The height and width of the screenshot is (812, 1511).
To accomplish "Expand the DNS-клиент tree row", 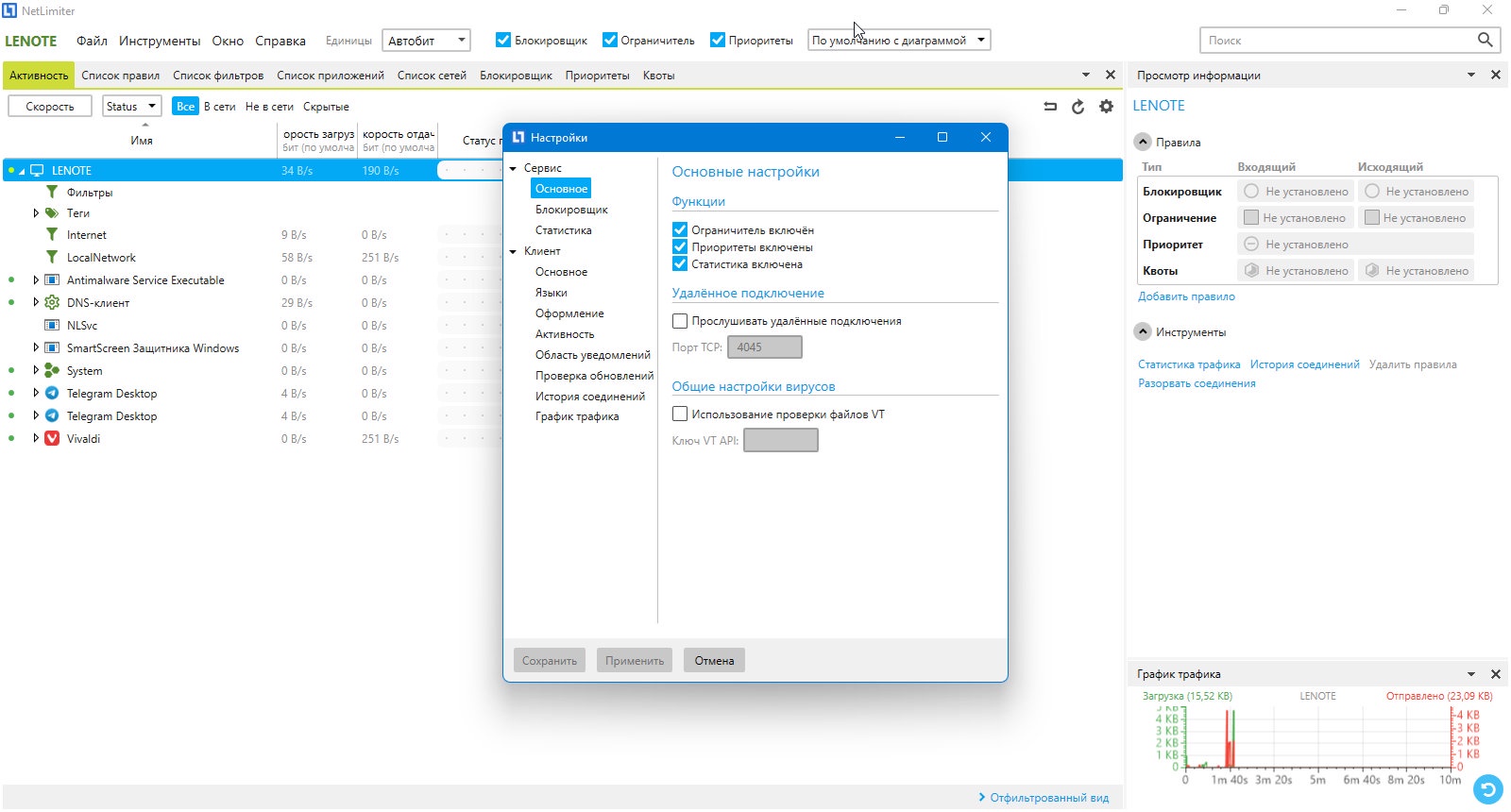I will [x=36, y=302].
